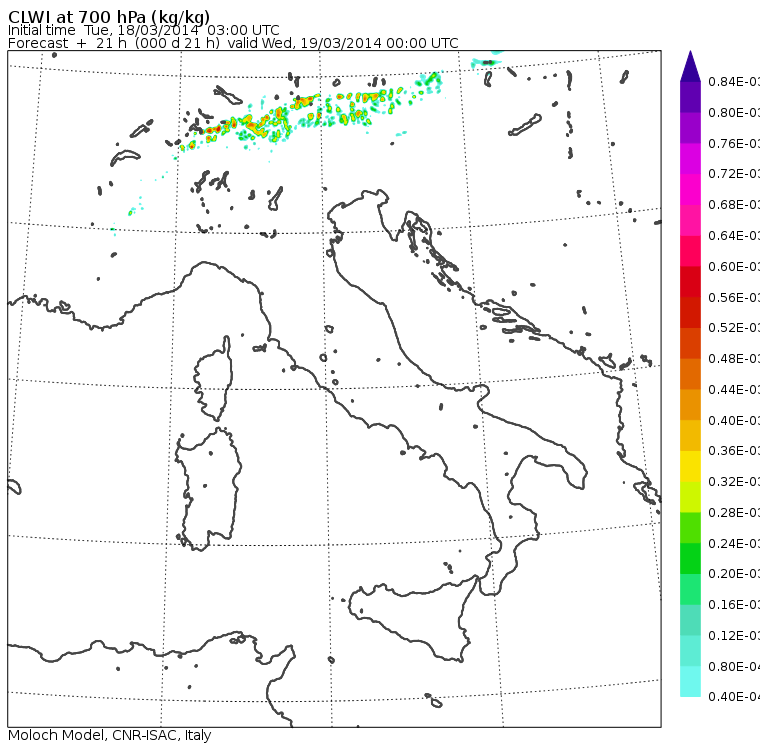Select the pink segment between 0.68E-03 and 0.72E-03
Image resolution: width=760 pixels, height=749 pixels.
[690, 190]
